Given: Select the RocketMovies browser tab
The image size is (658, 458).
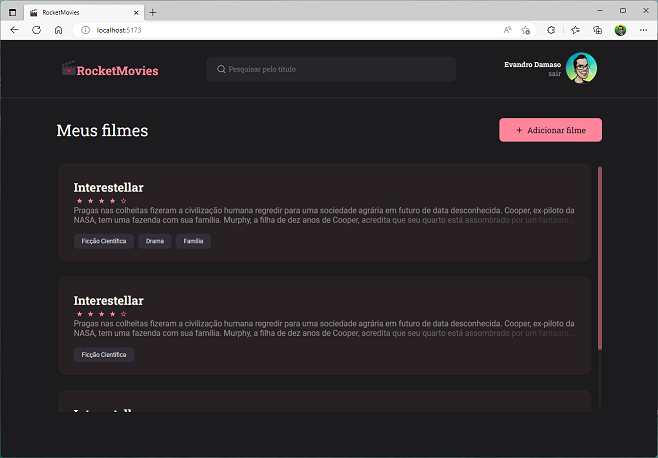Looking at the screenshot, I should [84, 13].
